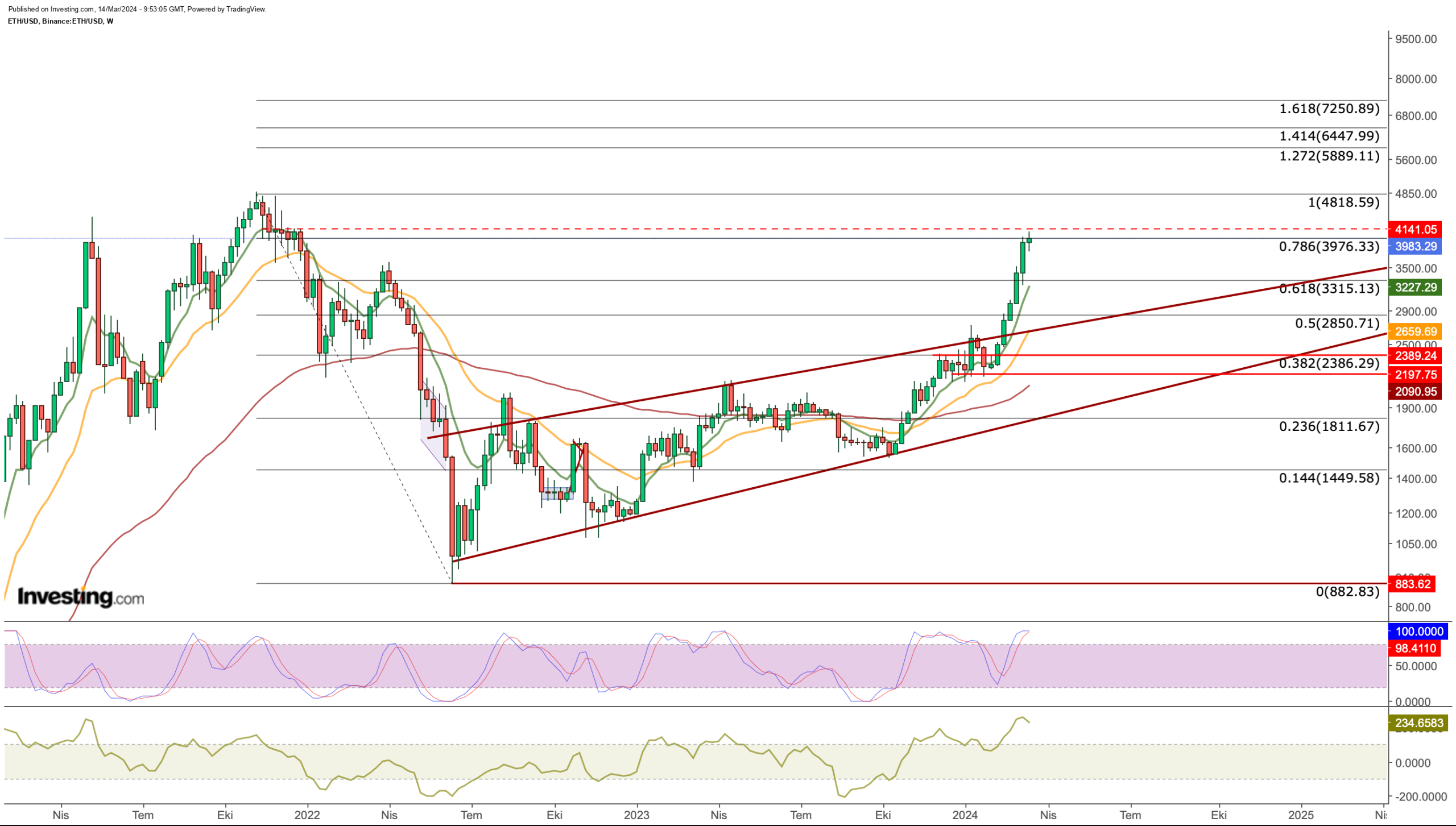1456x826 pixels.
Task: Click the 1900.00 price axis tick
Action: point(1416,409)
